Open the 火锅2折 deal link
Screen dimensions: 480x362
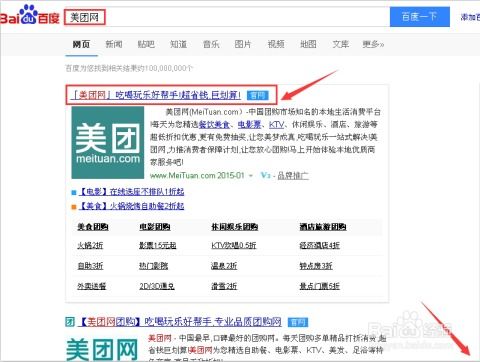(90, 246)
